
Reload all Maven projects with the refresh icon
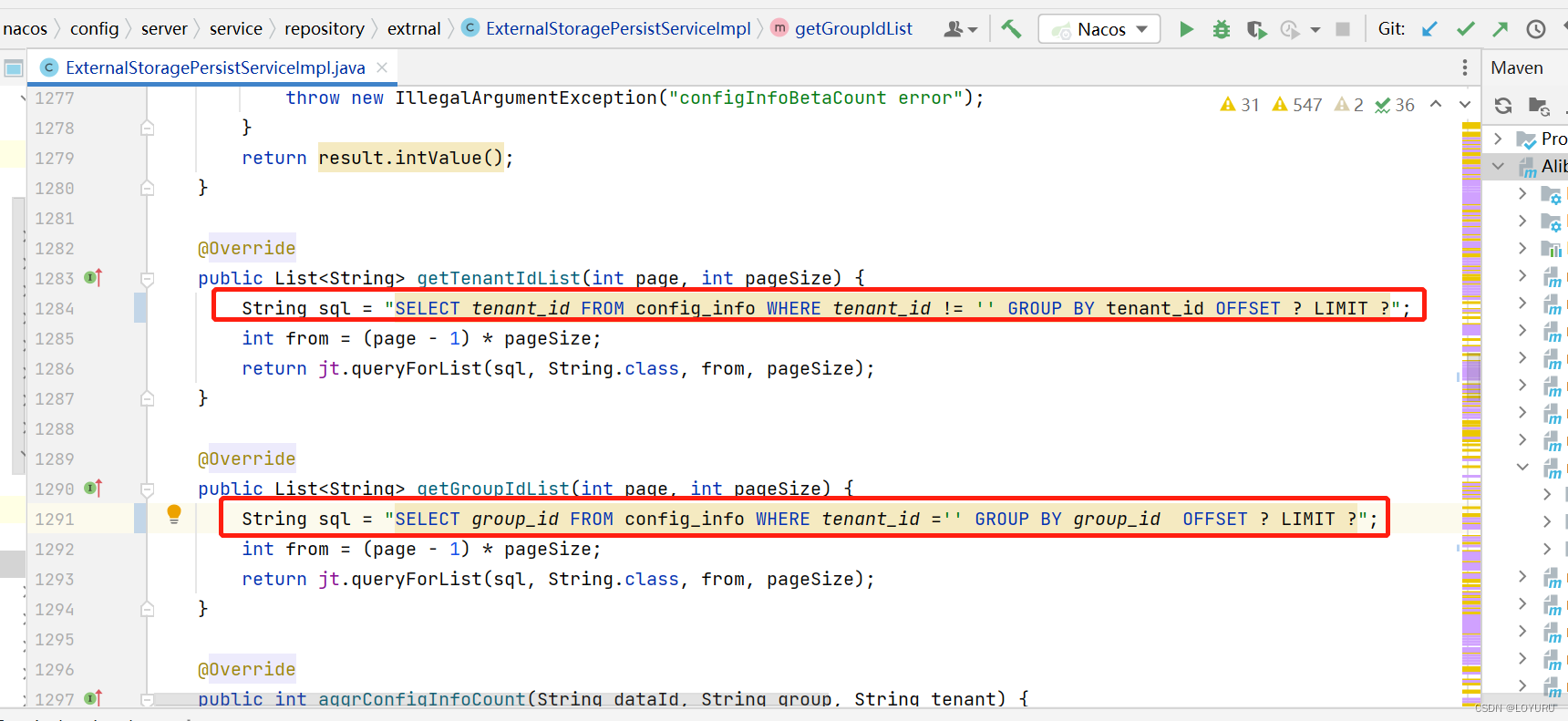tap(1503, 106)
